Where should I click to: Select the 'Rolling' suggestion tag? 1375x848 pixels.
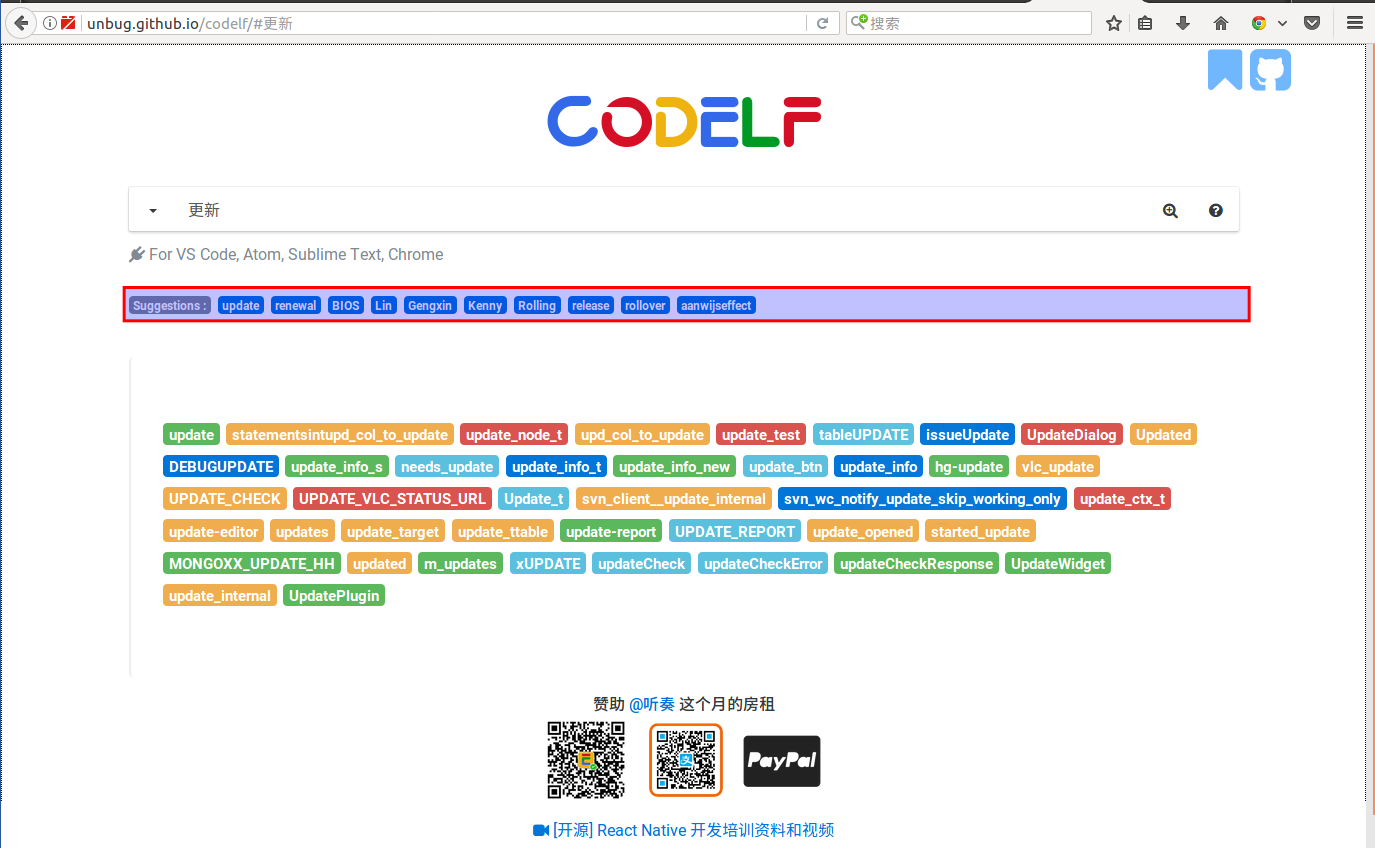click(x=537, y=305)
